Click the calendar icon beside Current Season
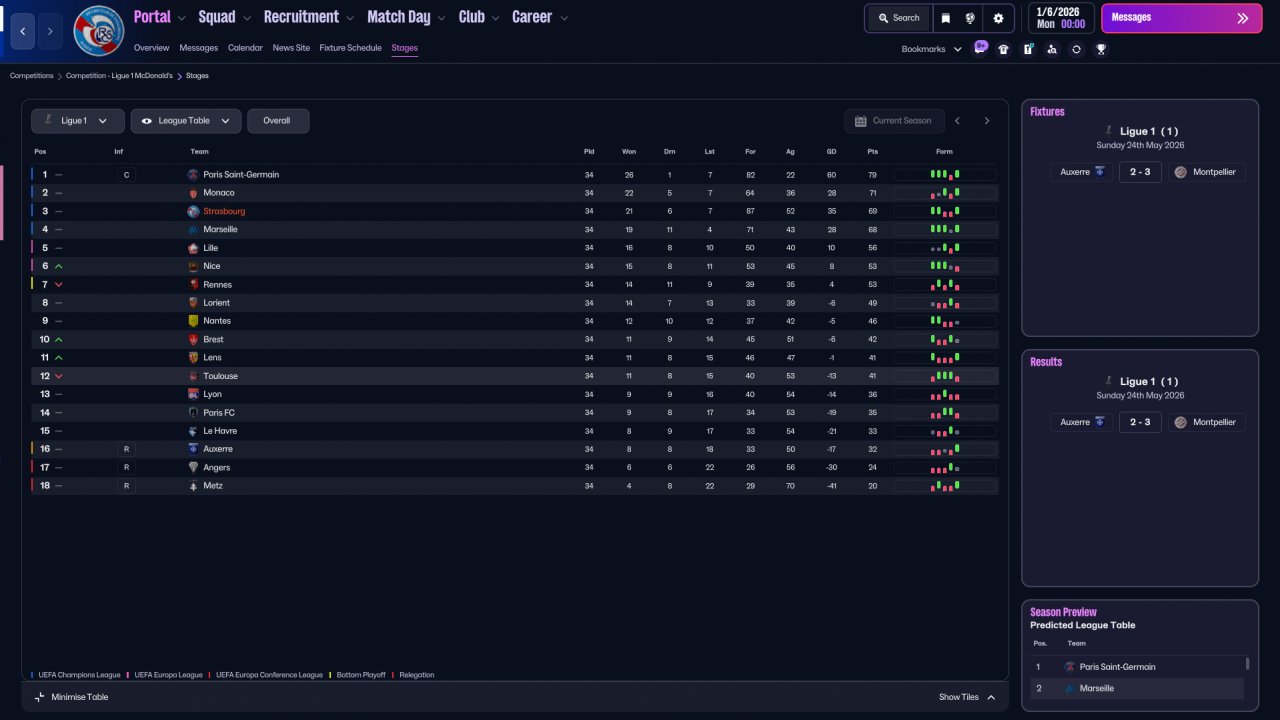 coord(860,121)
